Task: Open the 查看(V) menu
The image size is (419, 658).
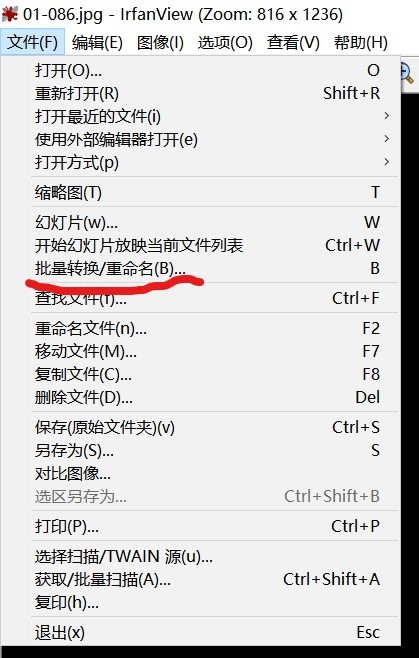Action: (293, 42)
